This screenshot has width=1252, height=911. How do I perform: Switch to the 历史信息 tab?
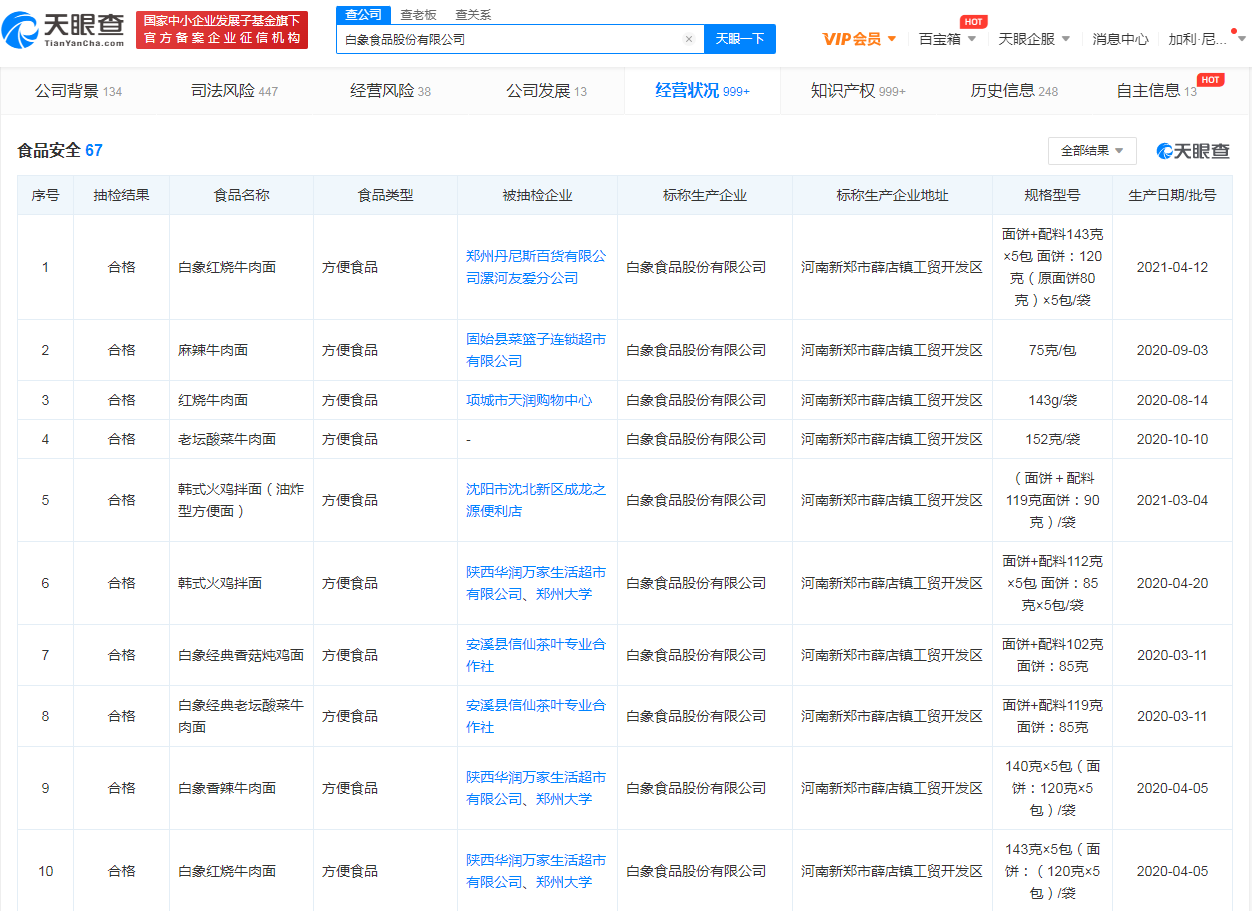pyautogui.click(x=1014, y=91)
